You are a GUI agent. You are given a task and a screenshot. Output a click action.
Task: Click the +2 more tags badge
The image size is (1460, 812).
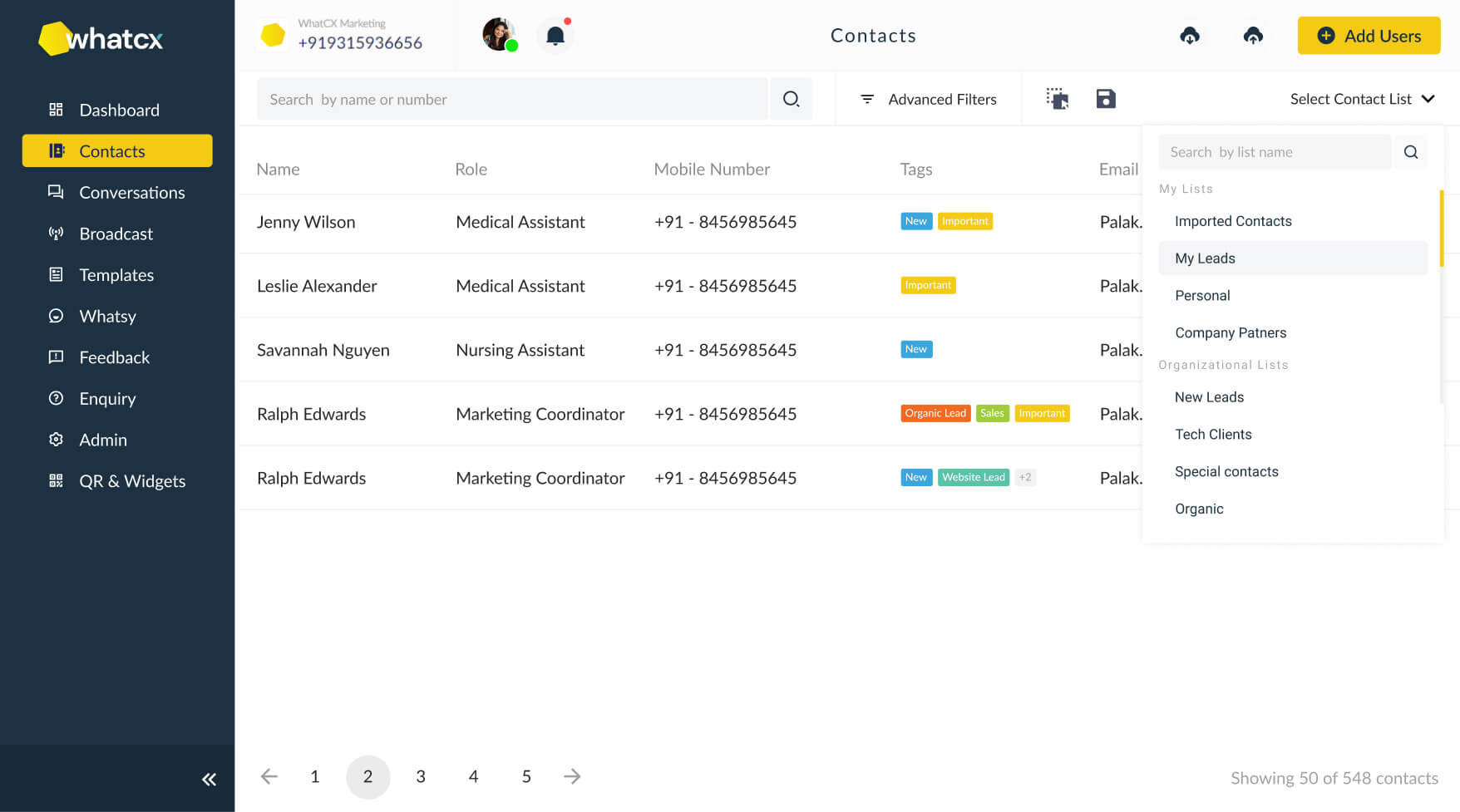point(1025,477)
